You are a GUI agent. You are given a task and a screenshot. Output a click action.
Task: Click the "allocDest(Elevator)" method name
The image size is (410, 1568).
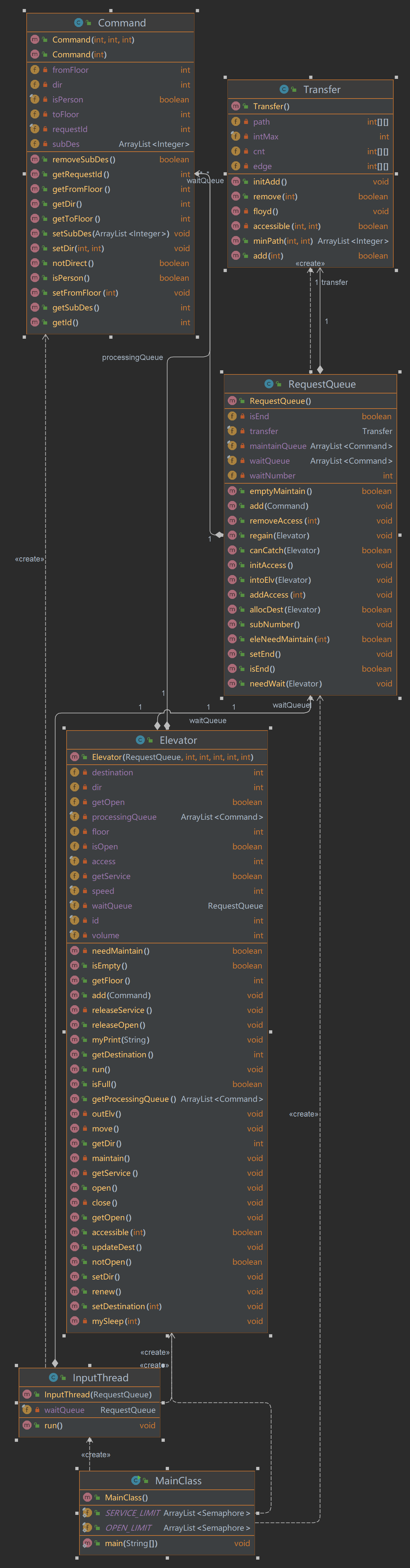click(x=285, y=609)
